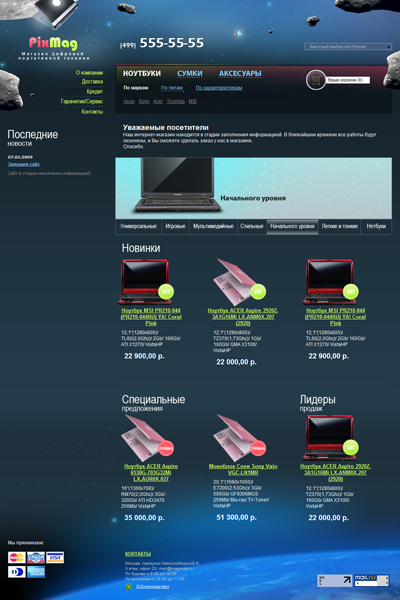Open the shopping cart icon

coord(315,80)
